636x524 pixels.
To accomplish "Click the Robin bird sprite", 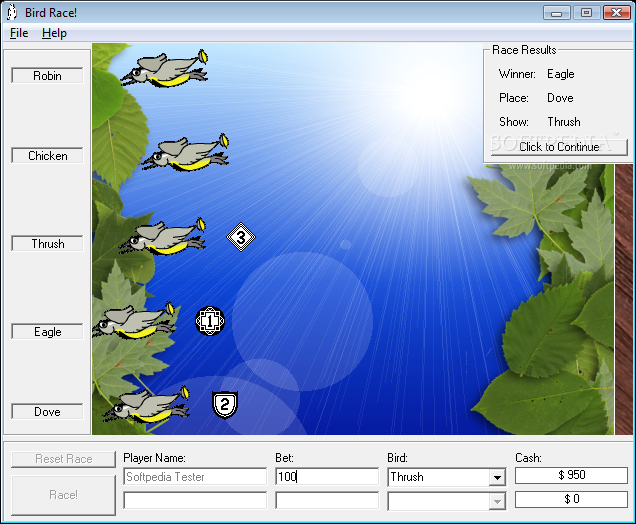I will click(164, 69).
